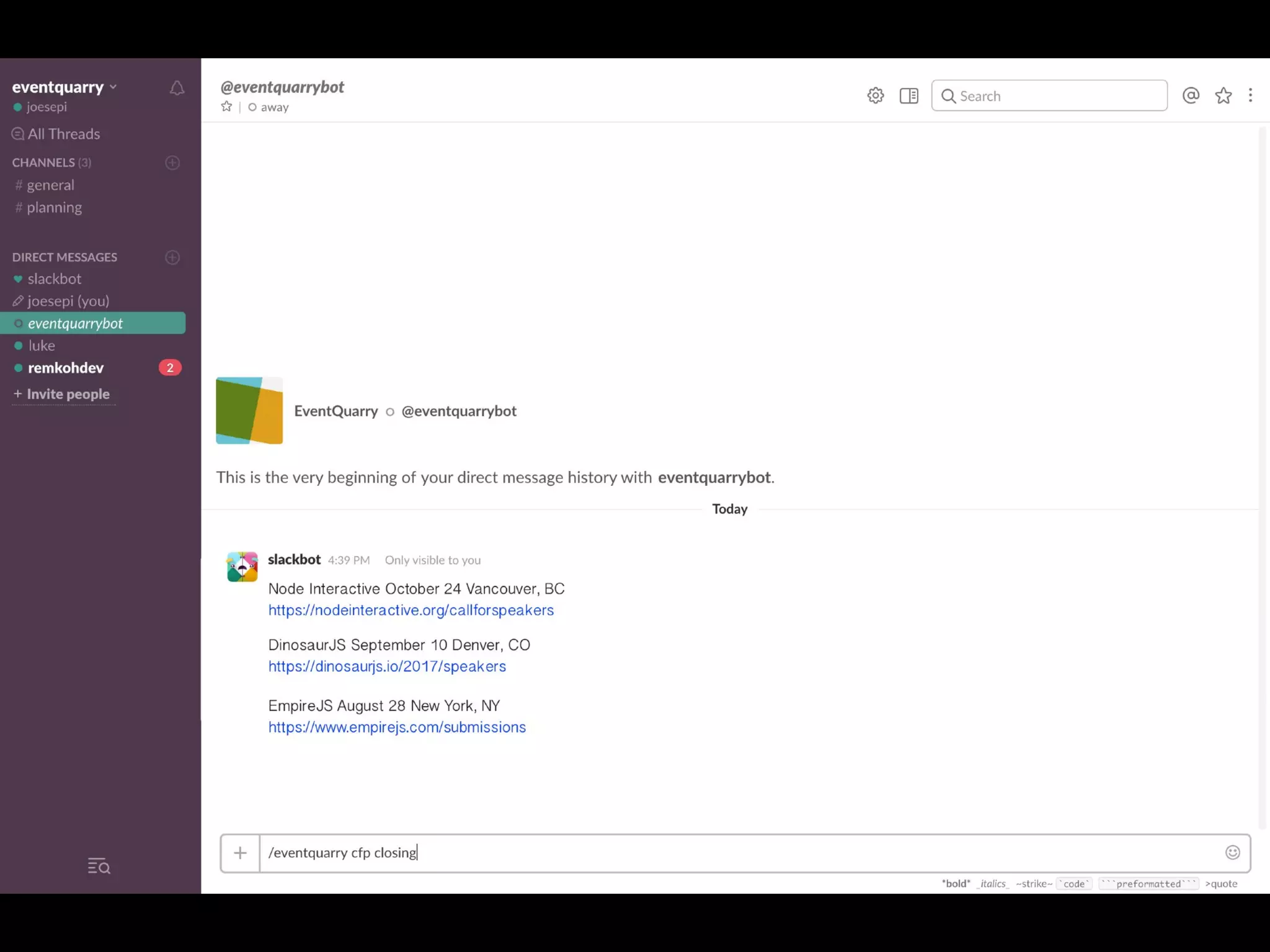Open the quick switcher icon at sidebar bottom
Screen dimensions: 1270x952
click(99, 866)
